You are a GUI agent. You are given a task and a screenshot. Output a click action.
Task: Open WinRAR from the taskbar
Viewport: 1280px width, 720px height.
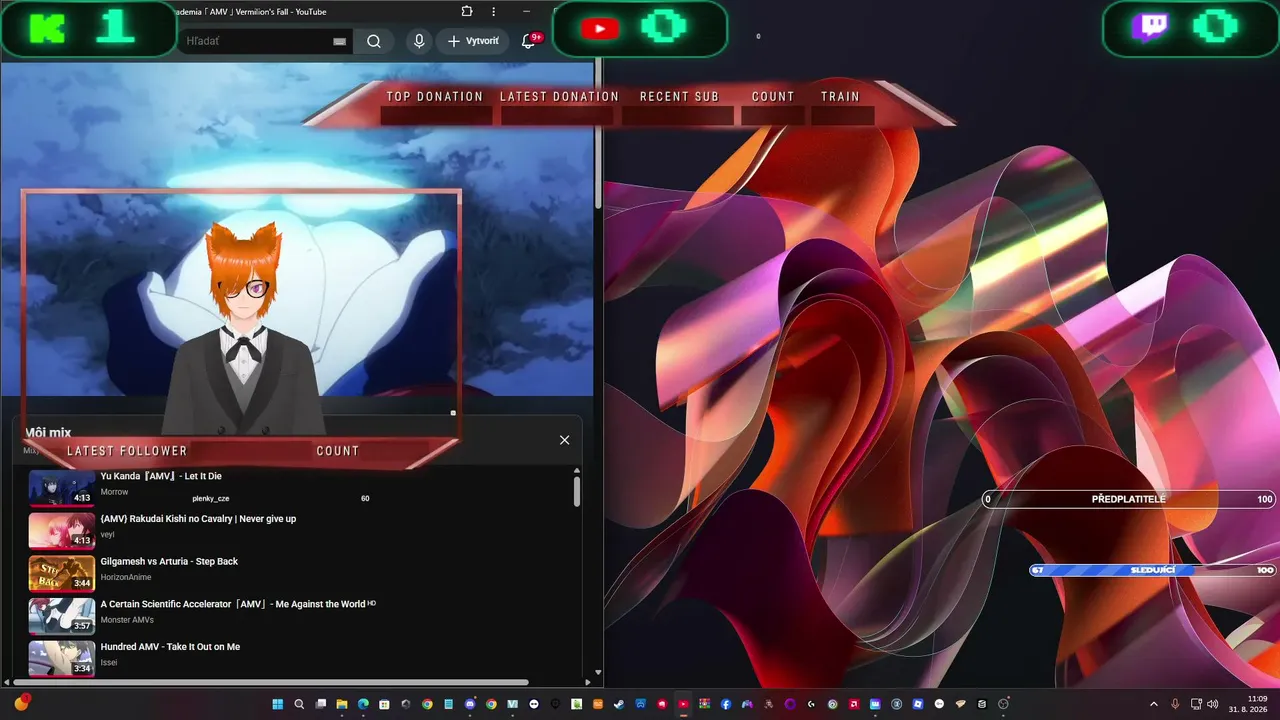705,704
